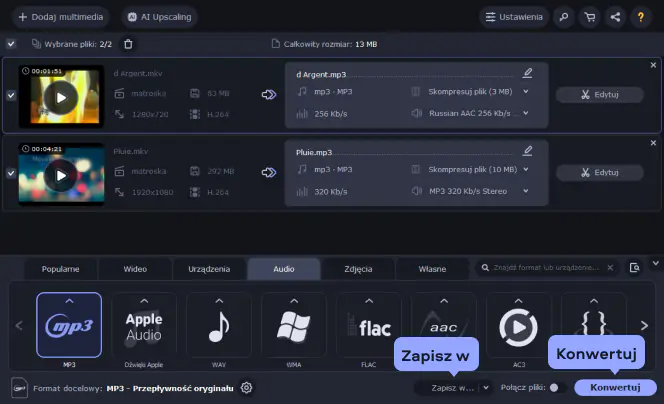The height and width of the screenshot is (404, 664).
Task: Click AI Upscaling button
Action: click(x=160, y=17)
